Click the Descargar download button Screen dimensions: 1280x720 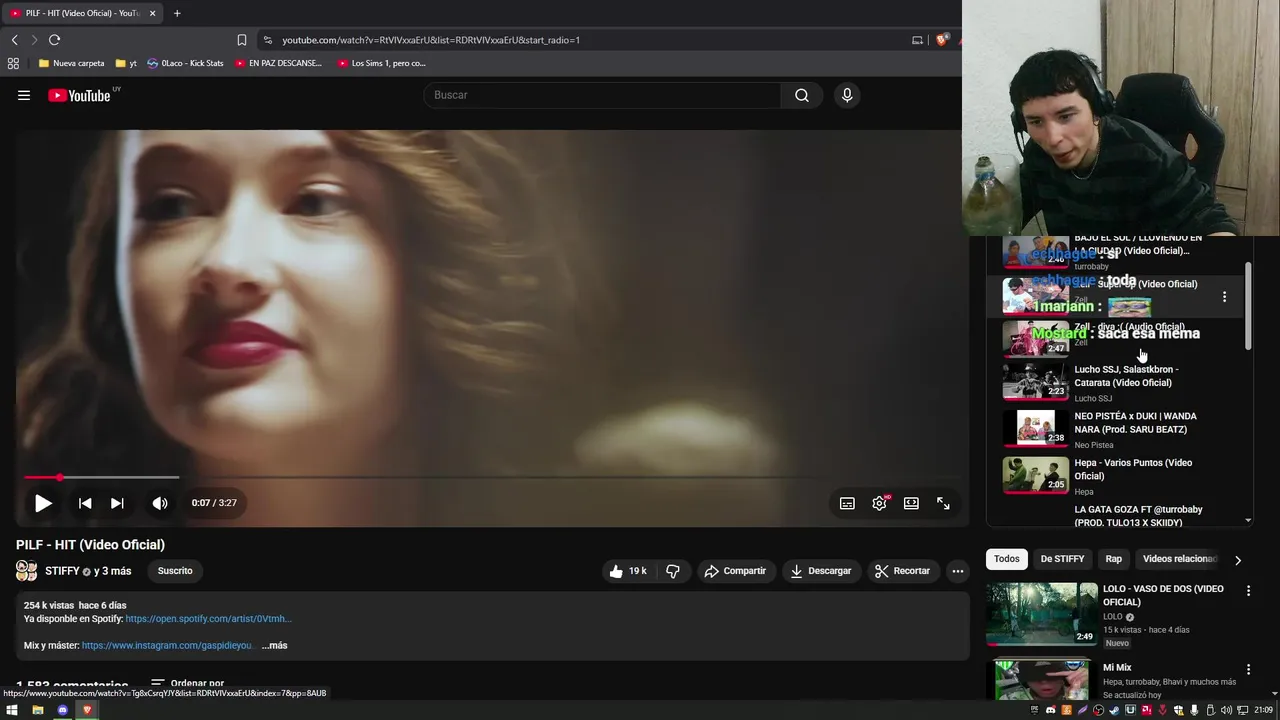[820, 571]
